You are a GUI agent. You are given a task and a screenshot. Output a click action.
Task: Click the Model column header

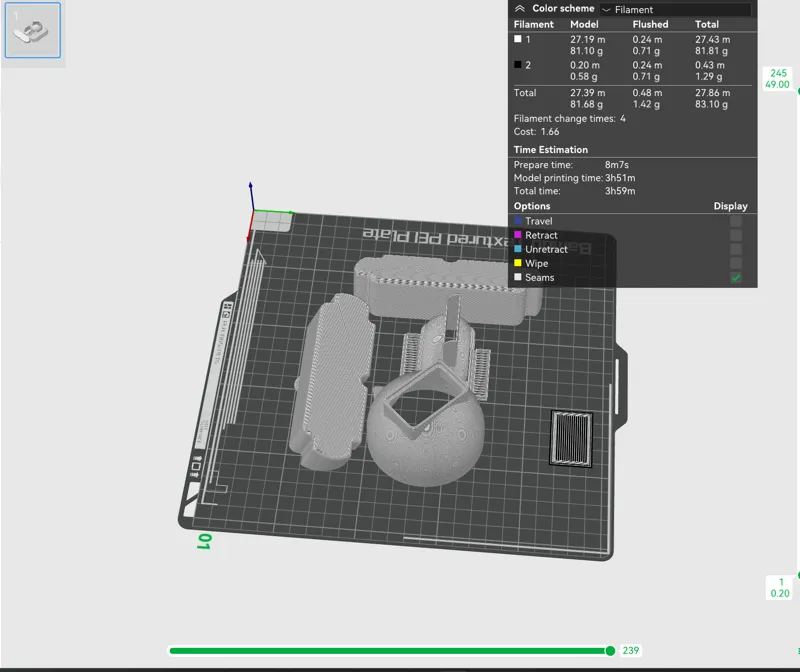pyautogui.click(x=584, y=24)
